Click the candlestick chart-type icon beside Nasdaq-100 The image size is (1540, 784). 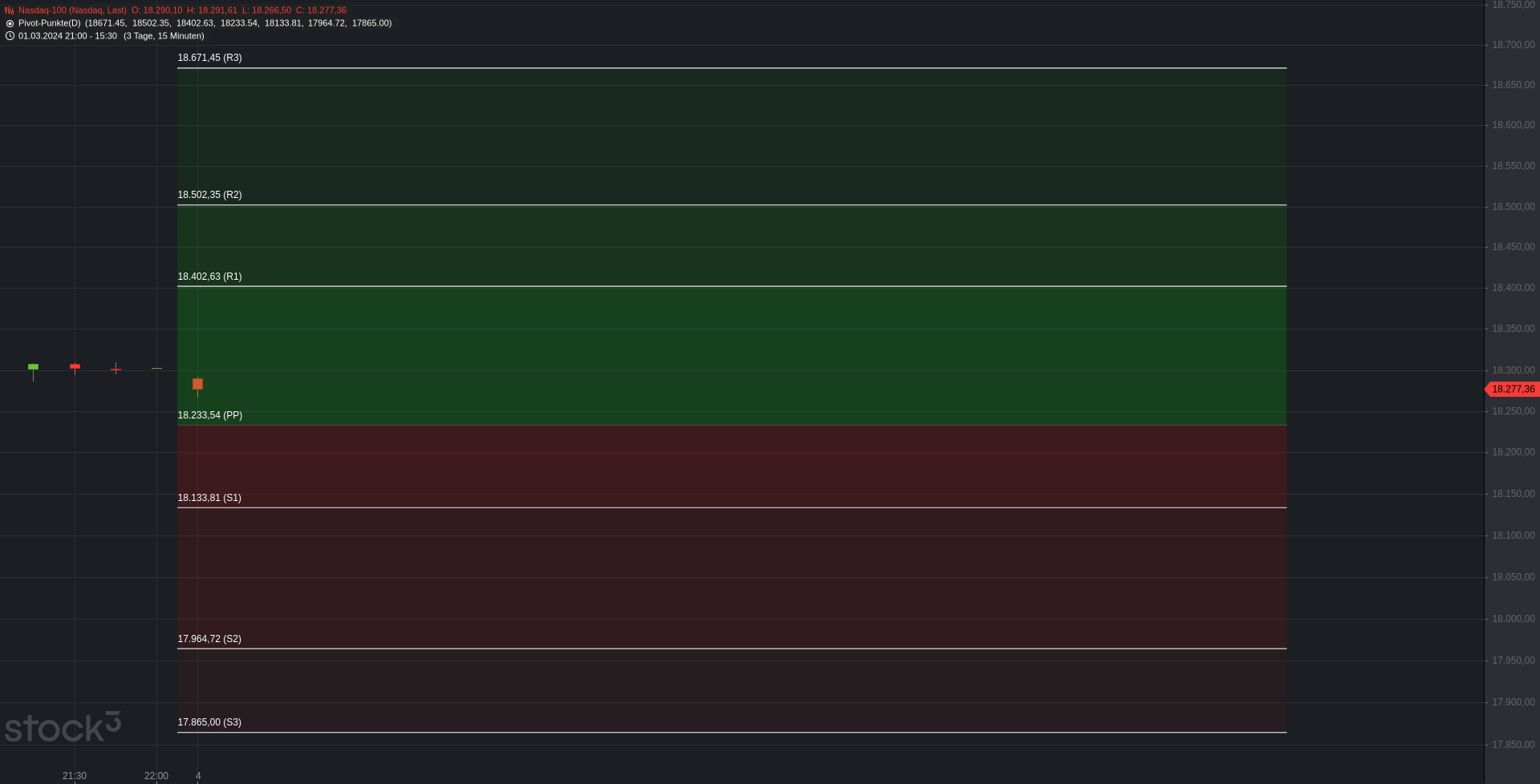click(10, 10)
